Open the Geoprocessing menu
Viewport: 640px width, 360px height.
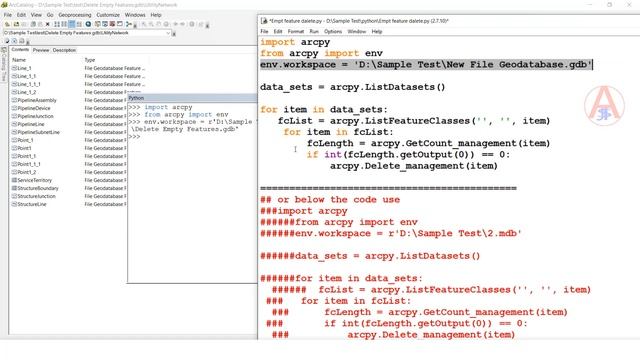pyautogui.click(x=75, y=15)
